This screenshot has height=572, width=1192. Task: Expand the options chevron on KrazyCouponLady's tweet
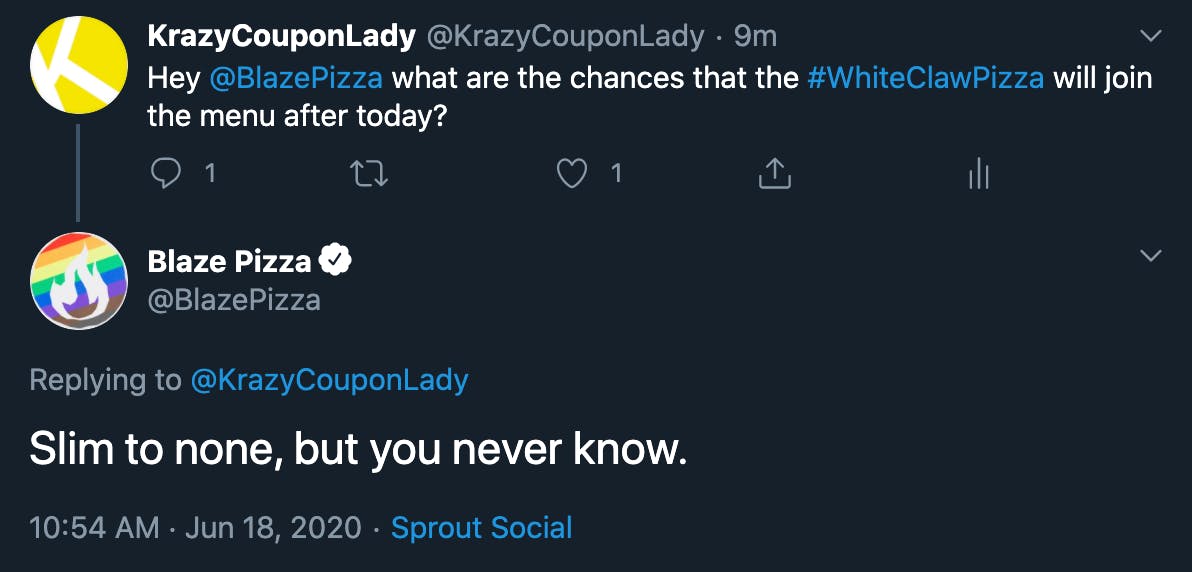point(1152,37)
